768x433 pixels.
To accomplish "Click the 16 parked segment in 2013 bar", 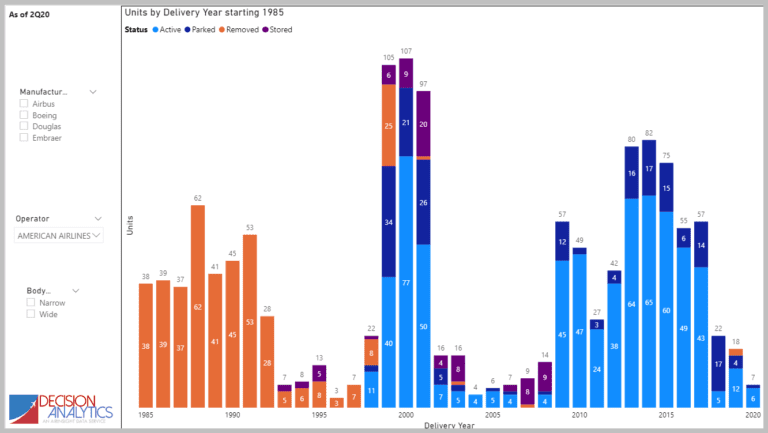I will click(x=632, y=172).
